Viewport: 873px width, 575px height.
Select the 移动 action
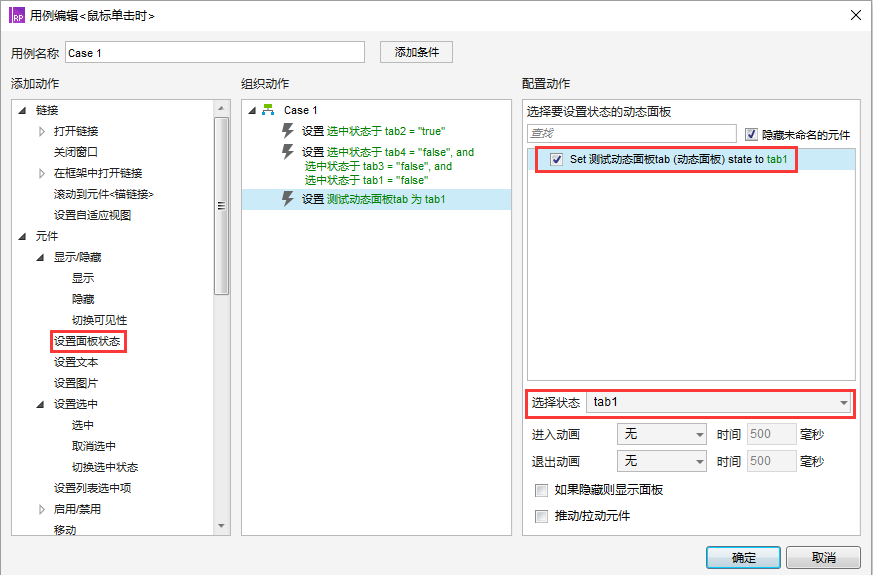click(x=65, y=530)
